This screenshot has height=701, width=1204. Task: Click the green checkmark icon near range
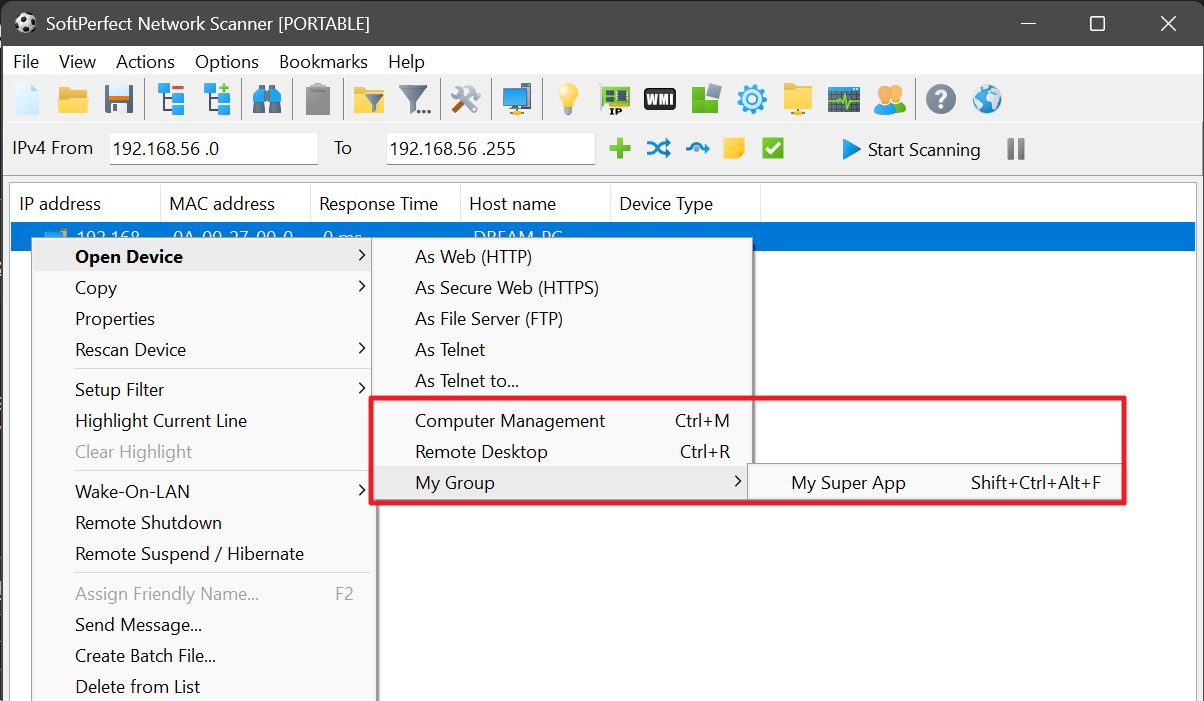point(772,149)
